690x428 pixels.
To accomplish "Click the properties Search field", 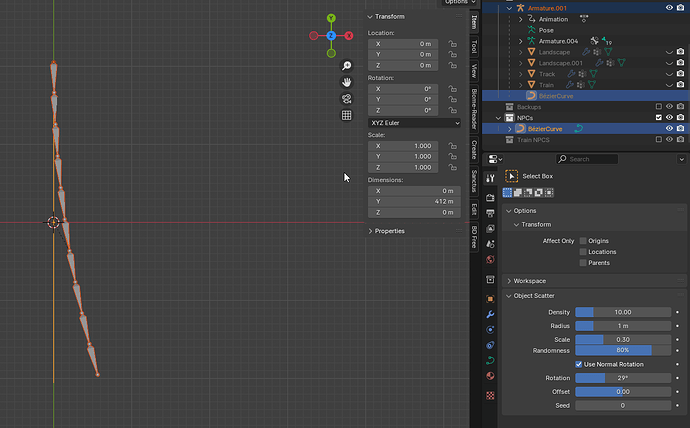I will pyautogui.click(x=587, y=159).
